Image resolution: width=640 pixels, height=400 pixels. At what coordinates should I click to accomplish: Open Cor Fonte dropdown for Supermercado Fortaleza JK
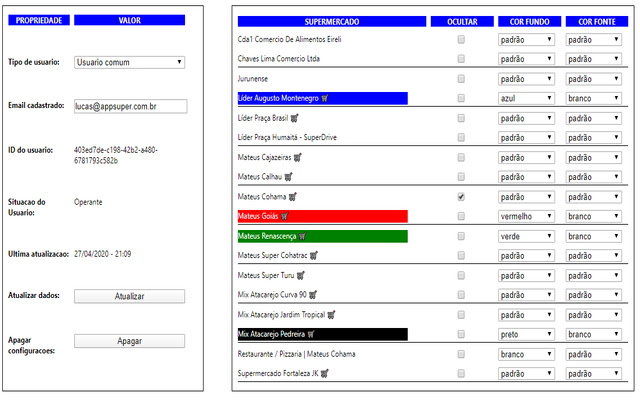click(593, 373)
